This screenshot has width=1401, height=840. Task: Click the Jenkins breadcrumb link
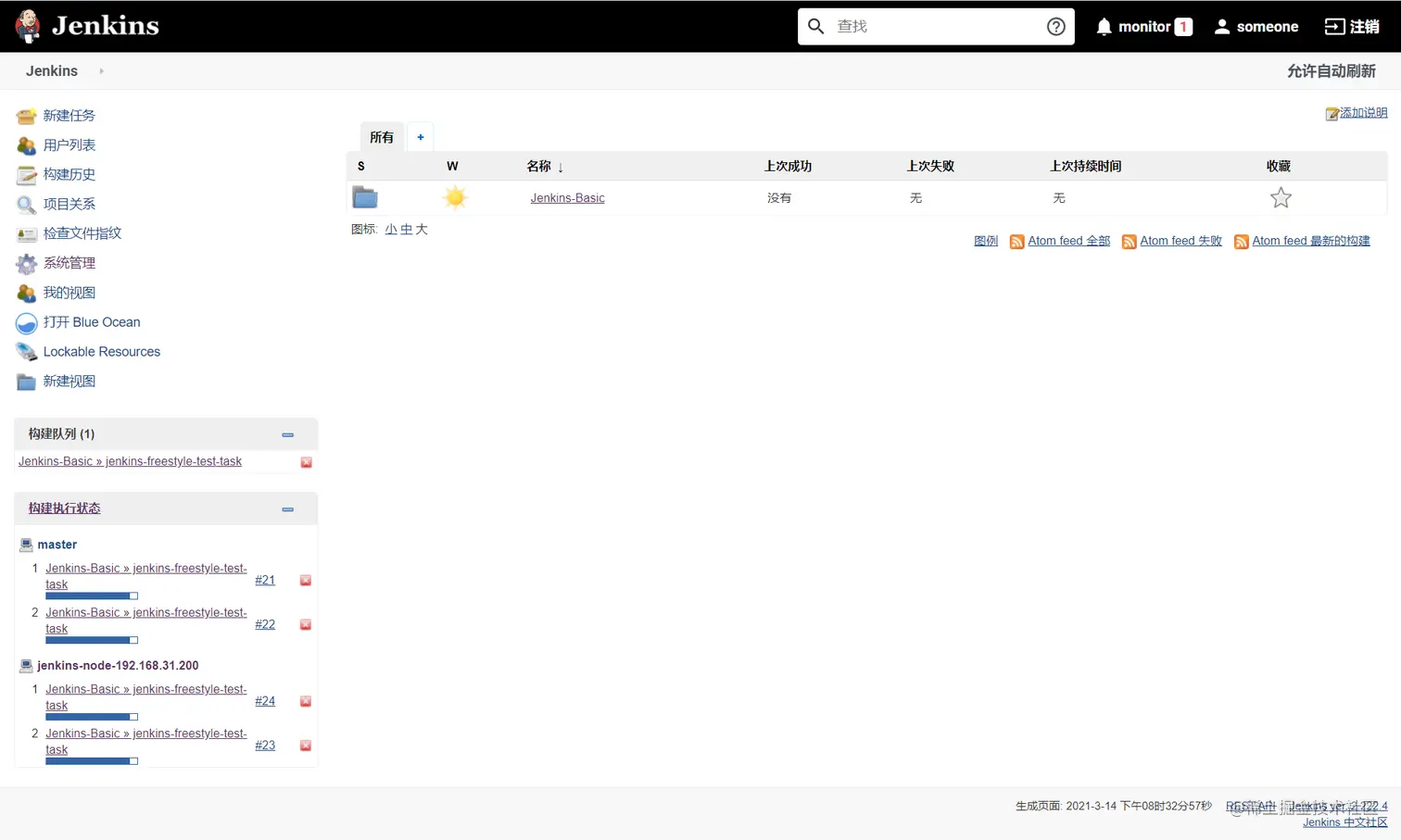(52, 71)
